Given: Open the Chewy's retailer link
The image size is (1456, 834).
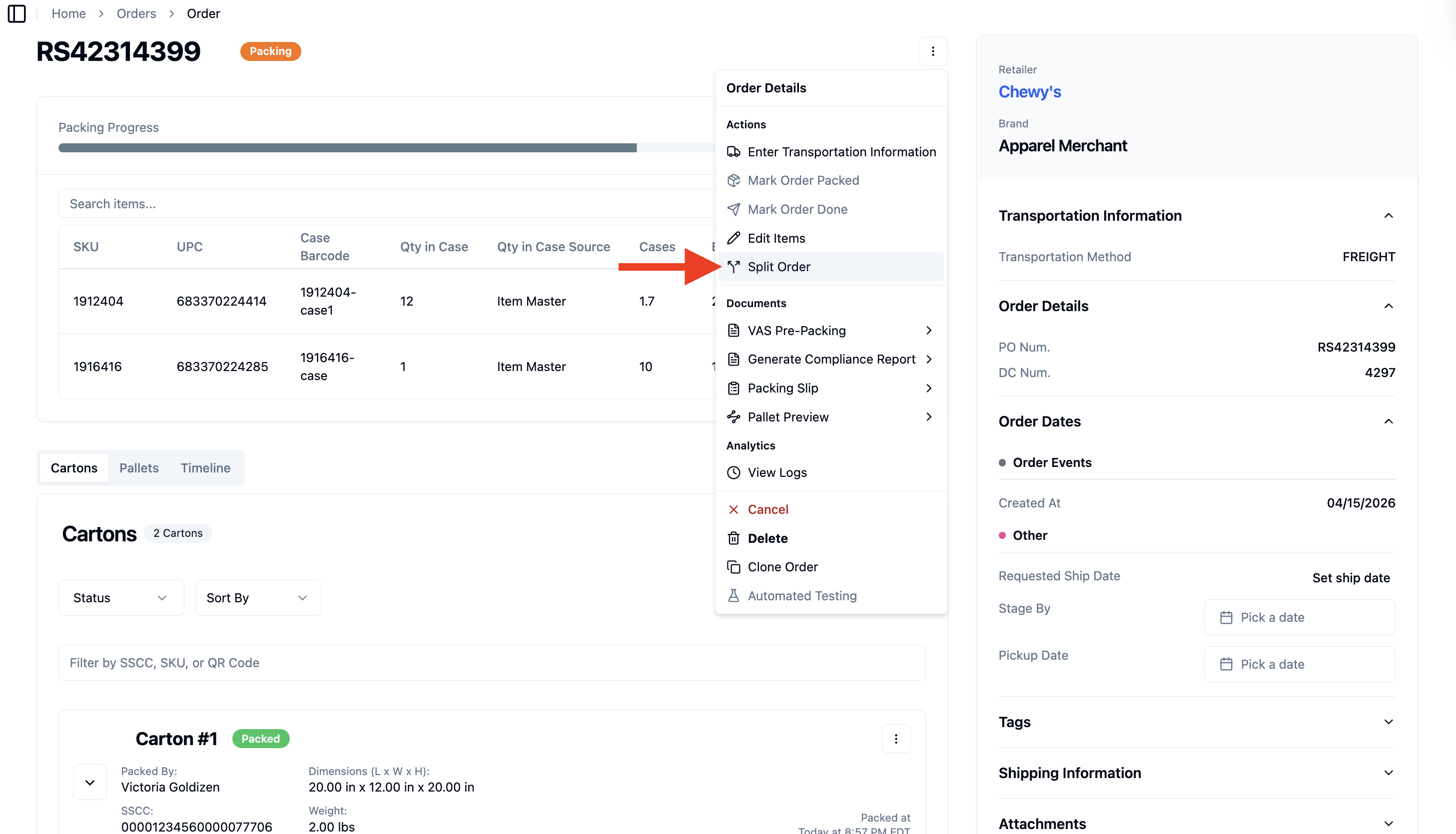Looking at the screenshot, I should [1029, 92].
